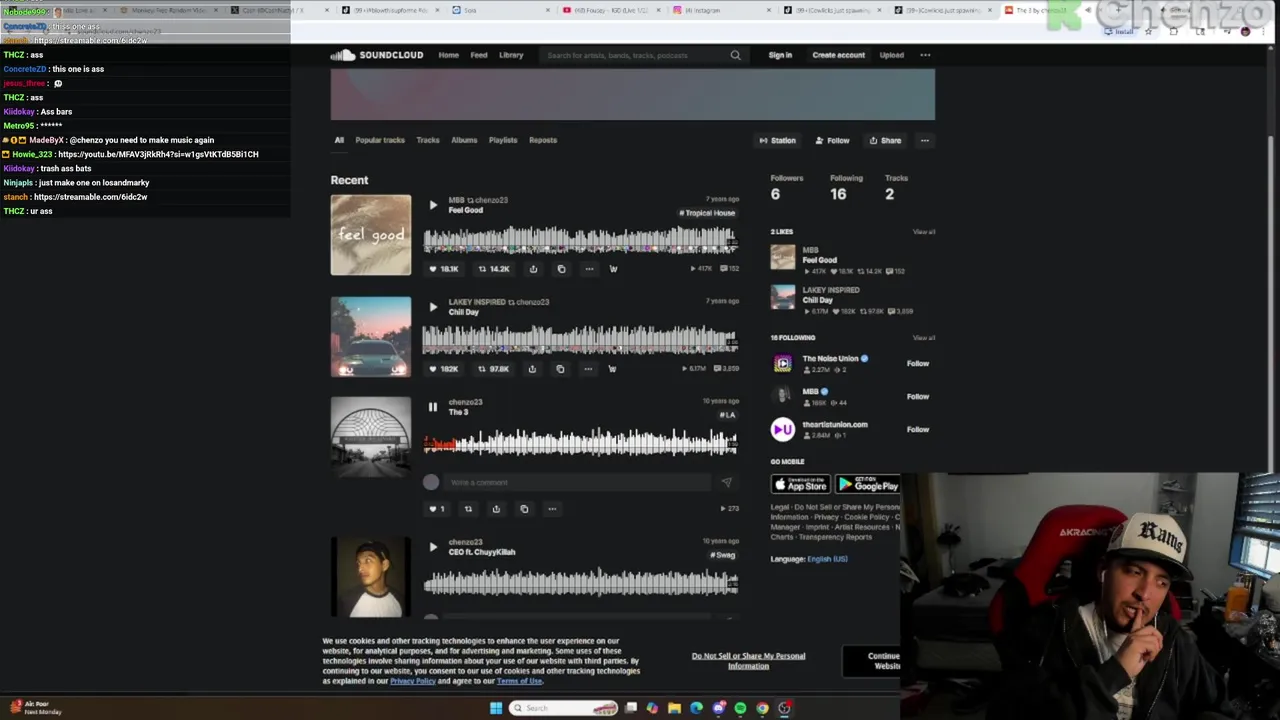Click Download on the App Store badge

click(800, 485)
